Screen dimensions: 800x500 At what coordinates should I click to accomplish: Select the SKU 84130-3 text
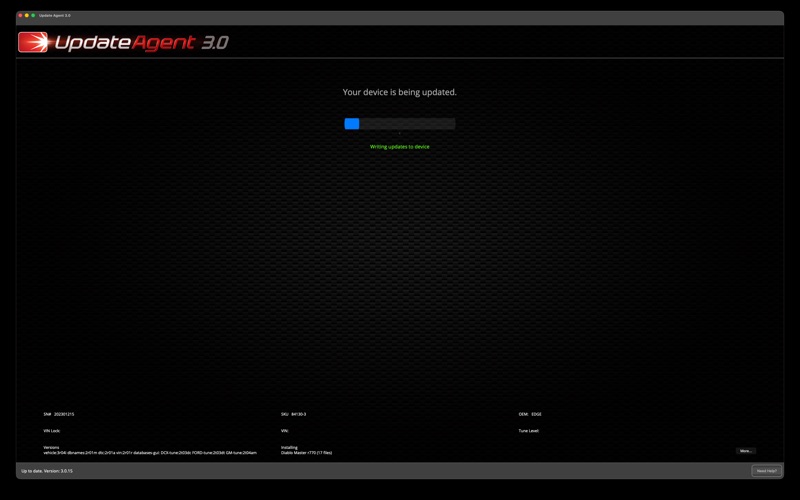293,414
